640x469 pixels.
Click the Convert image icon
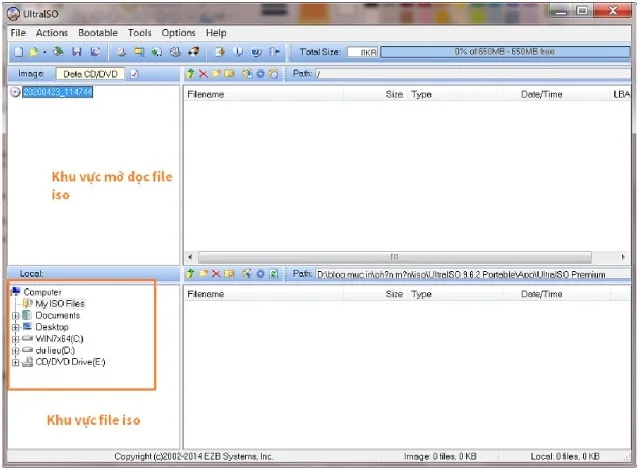point(157,52)
